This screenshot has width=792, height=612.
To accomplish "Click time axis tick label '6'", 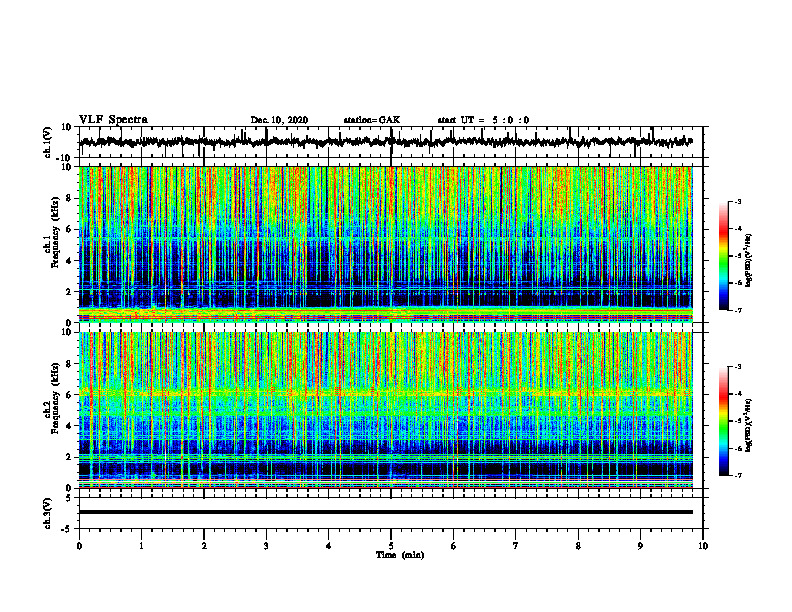I will (454, 546).
